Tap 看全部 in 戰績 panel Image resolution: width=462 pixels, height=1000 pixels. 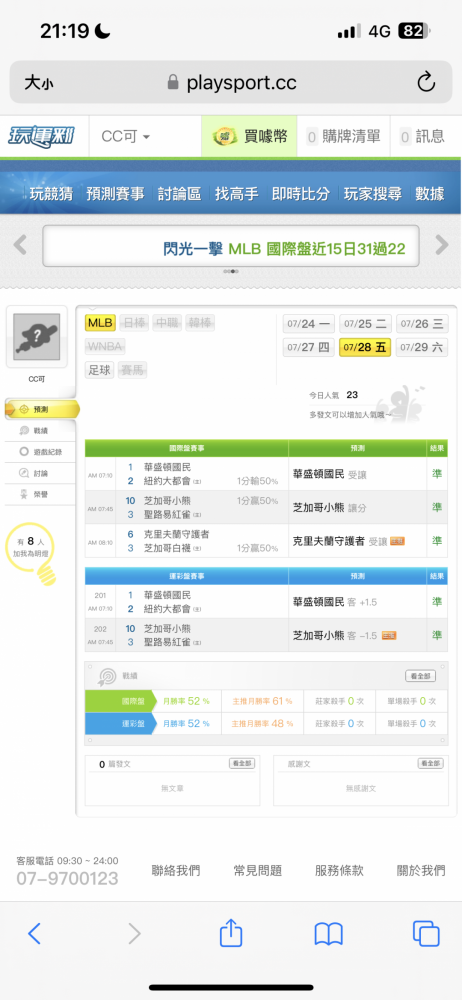click(x=421, y=676)
